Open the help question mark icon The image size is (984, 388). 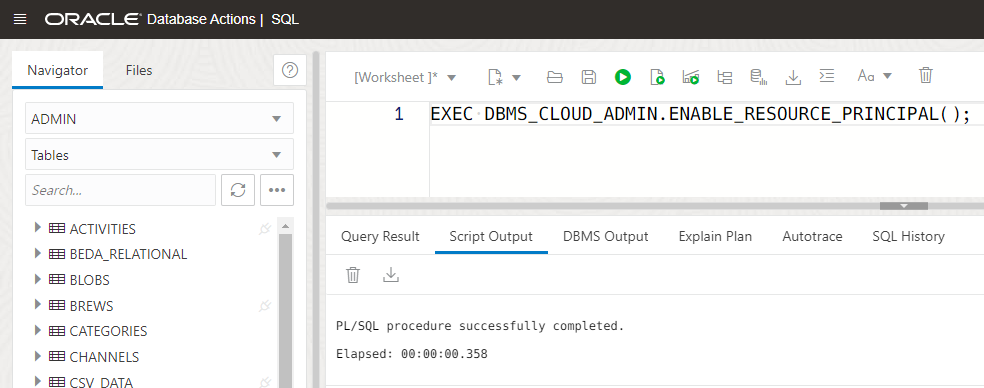click(290, 70)
